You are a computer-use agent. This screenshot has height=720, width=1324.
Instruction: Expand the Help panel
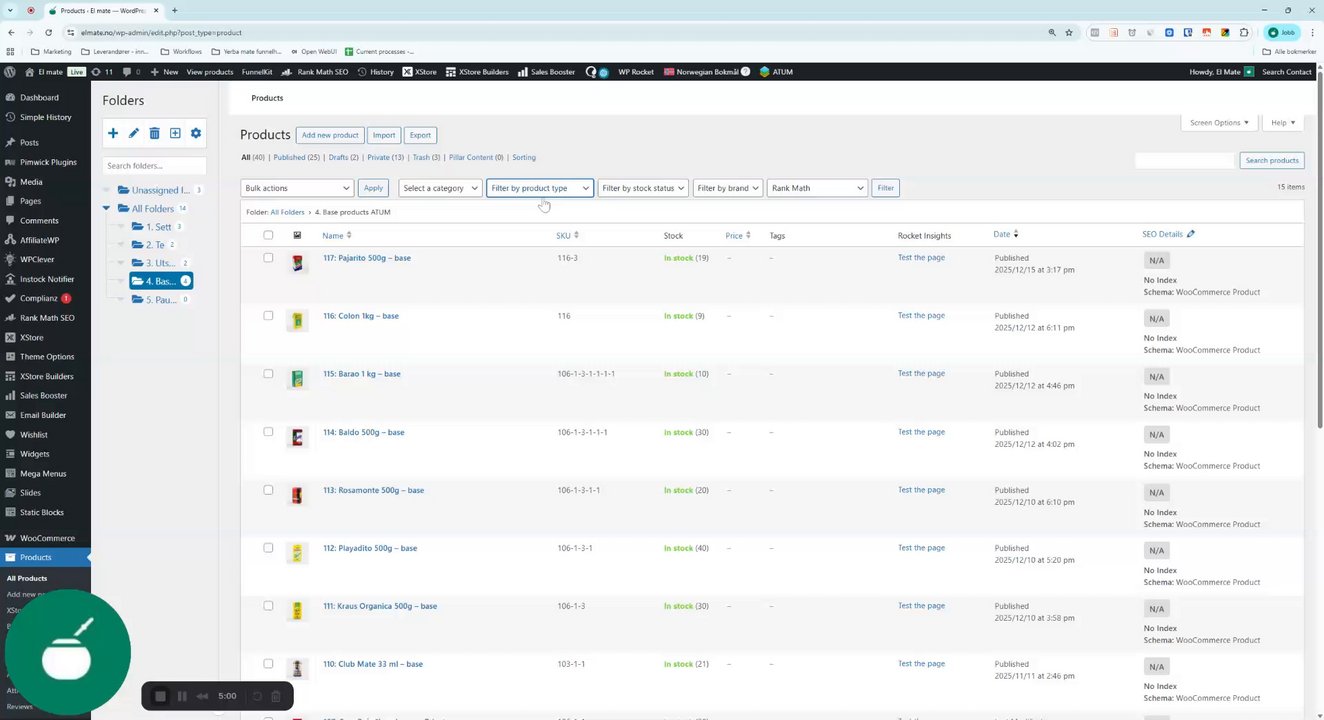(x=1283, y=123)
